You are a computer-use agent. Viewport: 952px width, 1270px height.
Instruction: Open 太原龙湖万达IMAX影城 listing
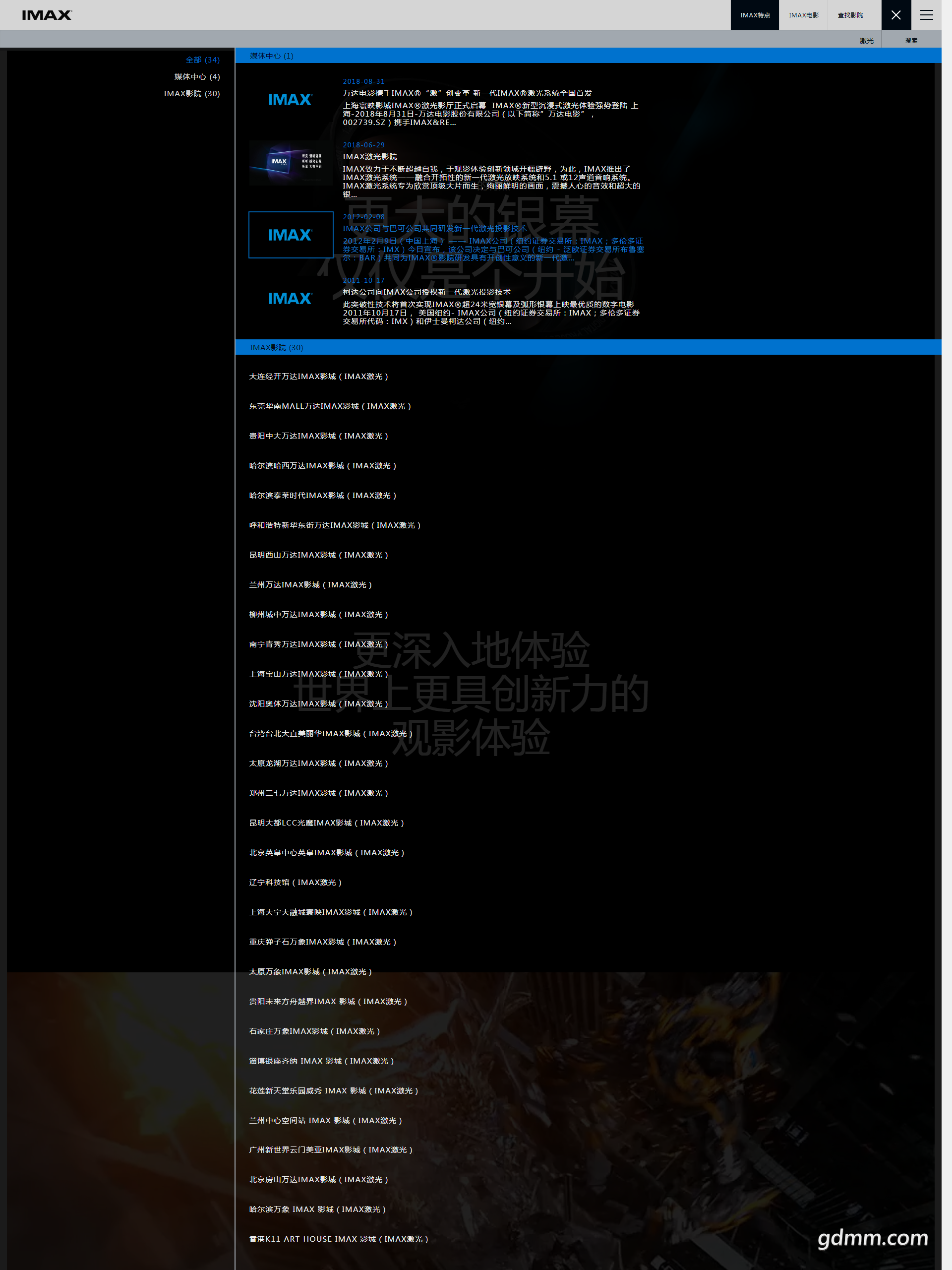[318, 763]
